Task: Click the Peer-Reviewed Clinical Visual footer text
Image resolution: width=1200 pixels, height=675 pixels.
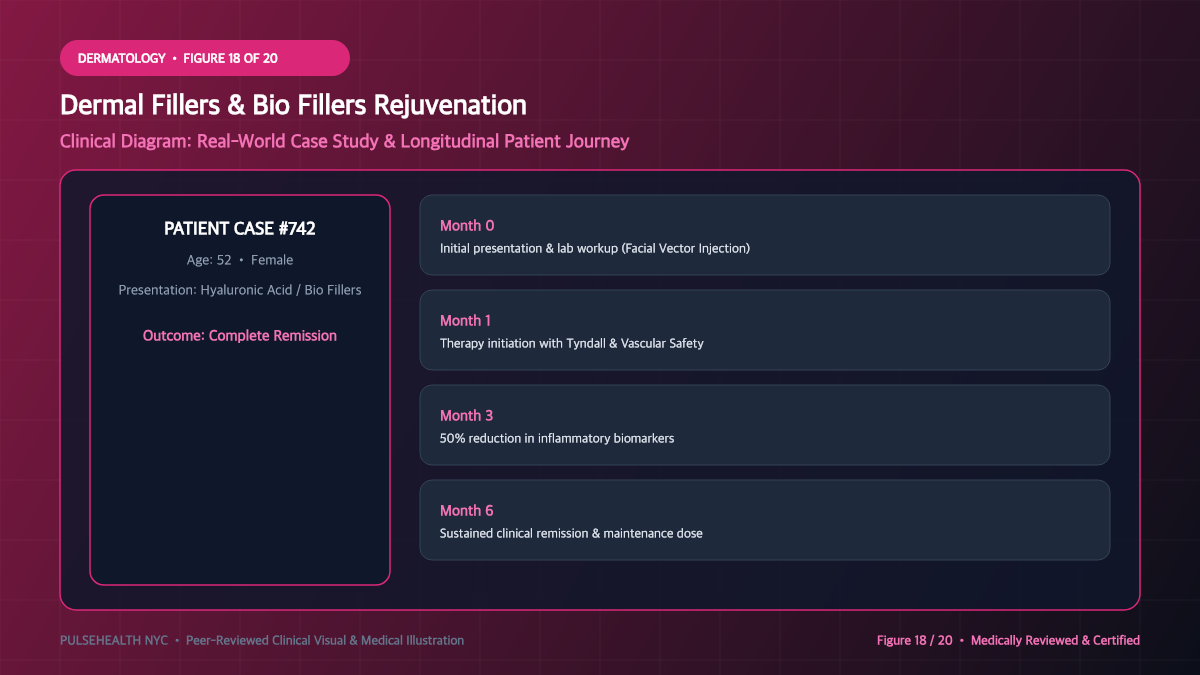Action: [325, 640]
